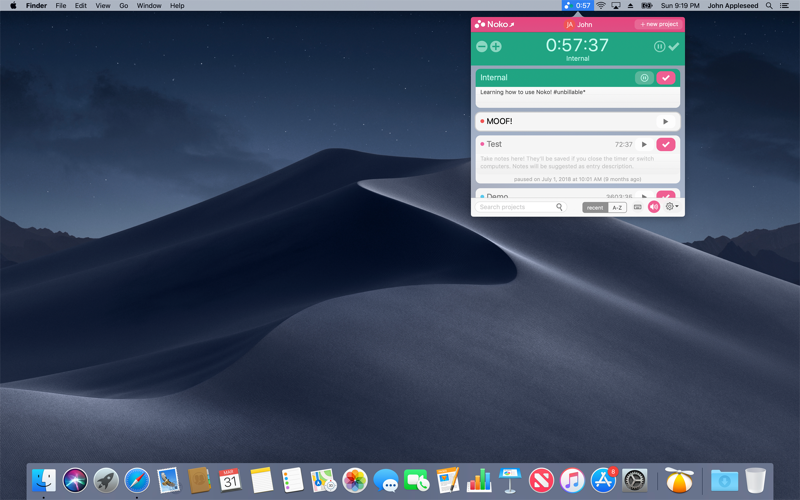Create a project with + new project

(659, 24)
